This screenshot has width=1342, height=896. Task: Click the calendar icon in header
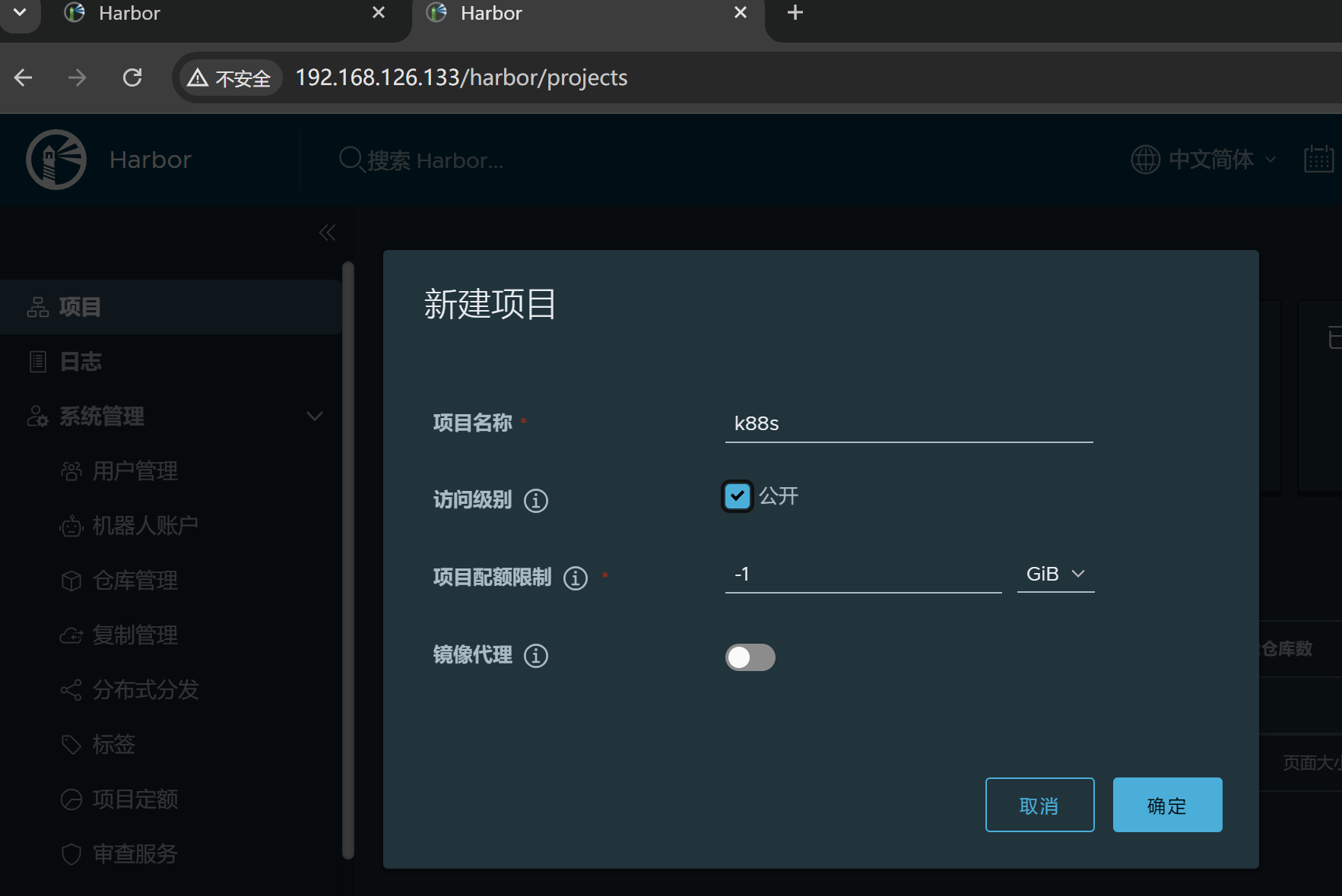point(1318,160)
